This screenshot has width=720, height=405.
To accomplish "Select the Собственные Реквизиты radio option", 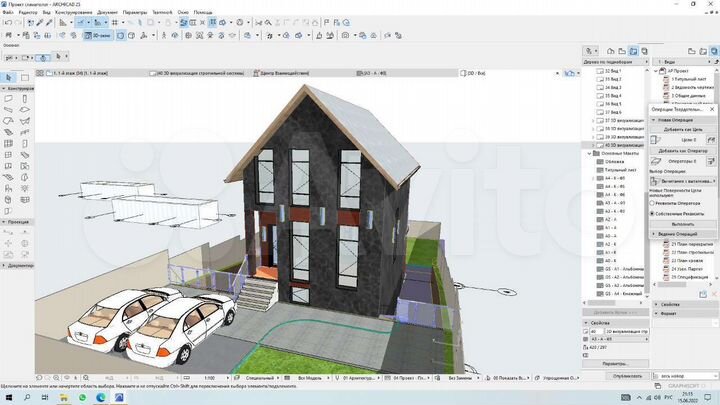I will (654, 213).
